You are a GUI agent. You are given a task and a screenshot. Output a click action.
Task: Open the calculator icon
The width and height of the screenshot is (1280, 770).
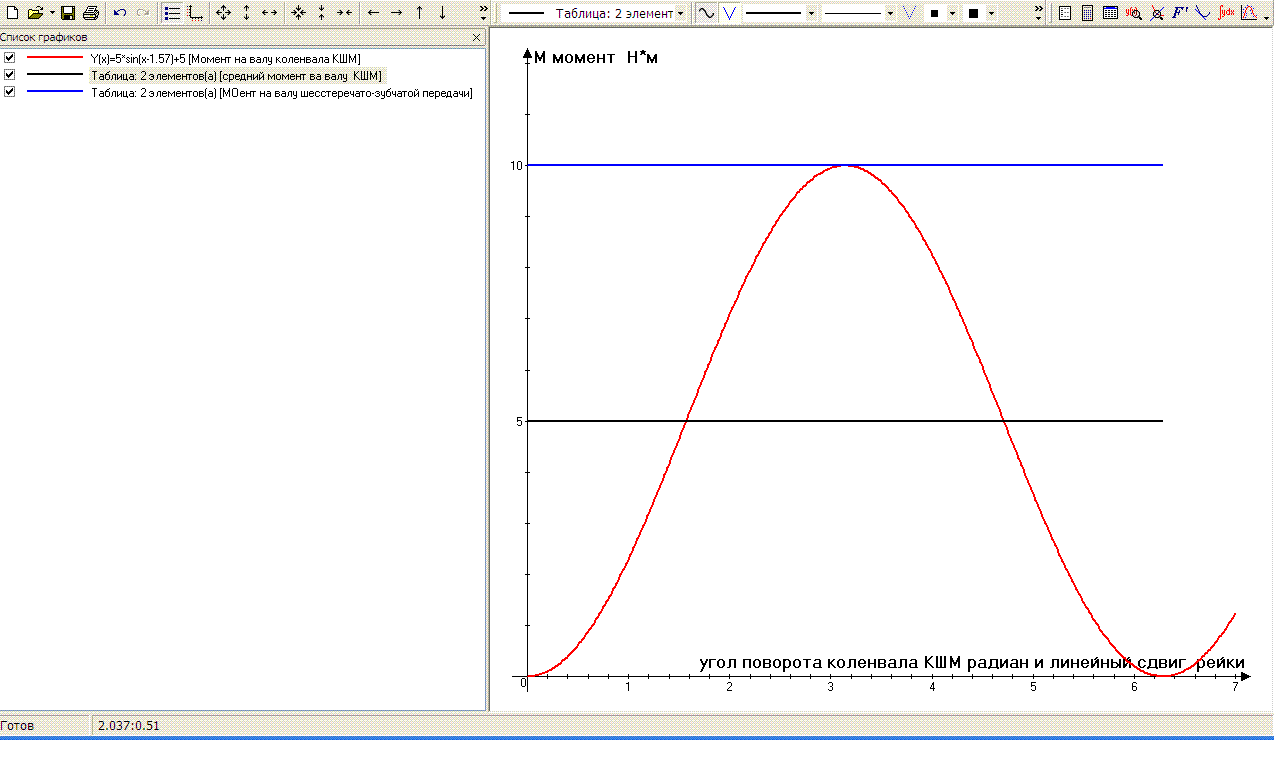[1087, 13]
